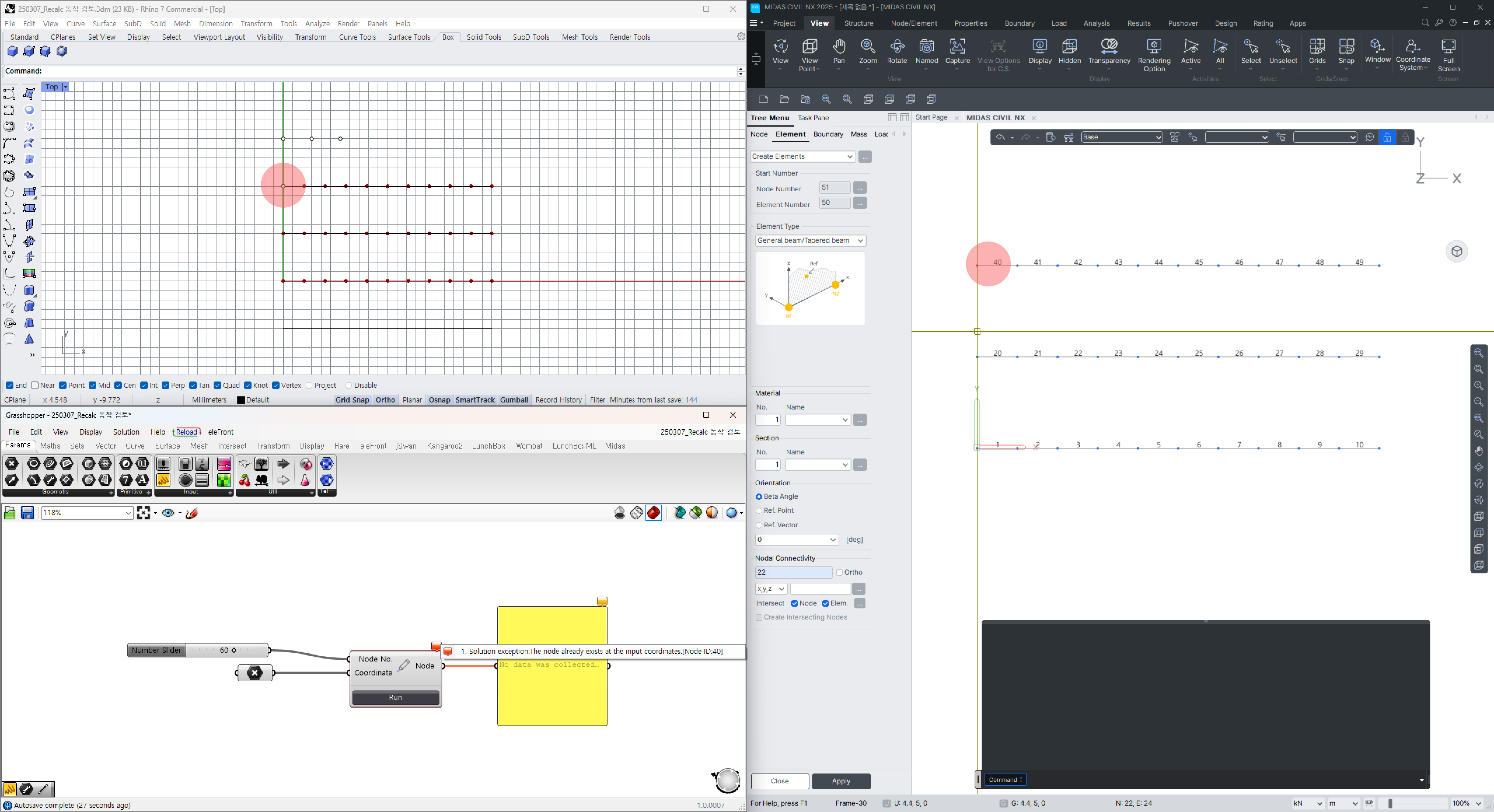Open the kN force unit dropdown
The width and height of the screenshot is (1494, 812).
(1307, 803)
